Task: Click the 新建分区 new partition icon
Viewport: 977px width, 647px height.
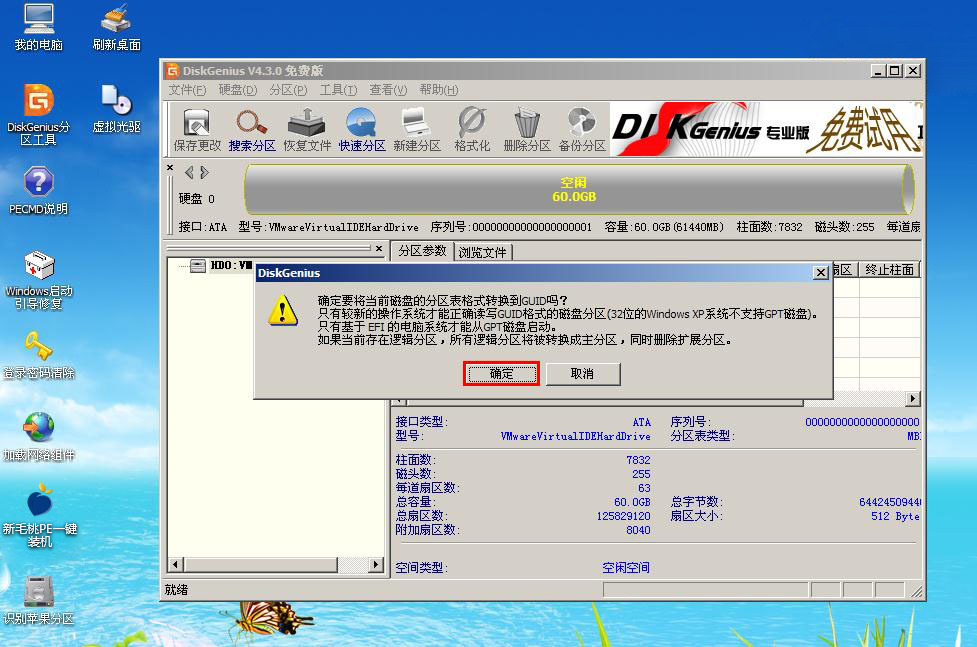Action: point(417,130)
